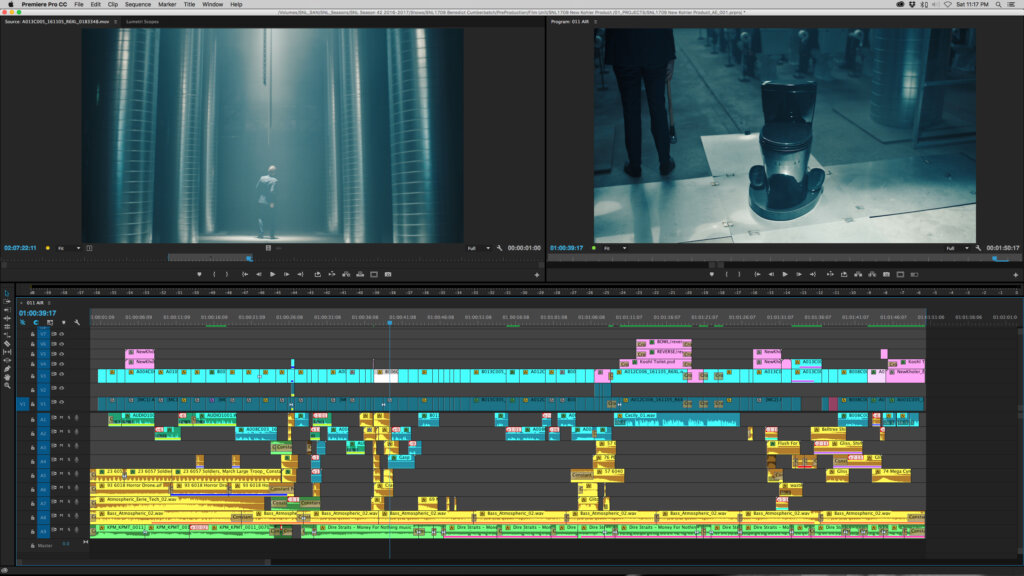Click Overwrite in the Source monitor
Screen dimensions: 1024x576
tap(360, 275)
